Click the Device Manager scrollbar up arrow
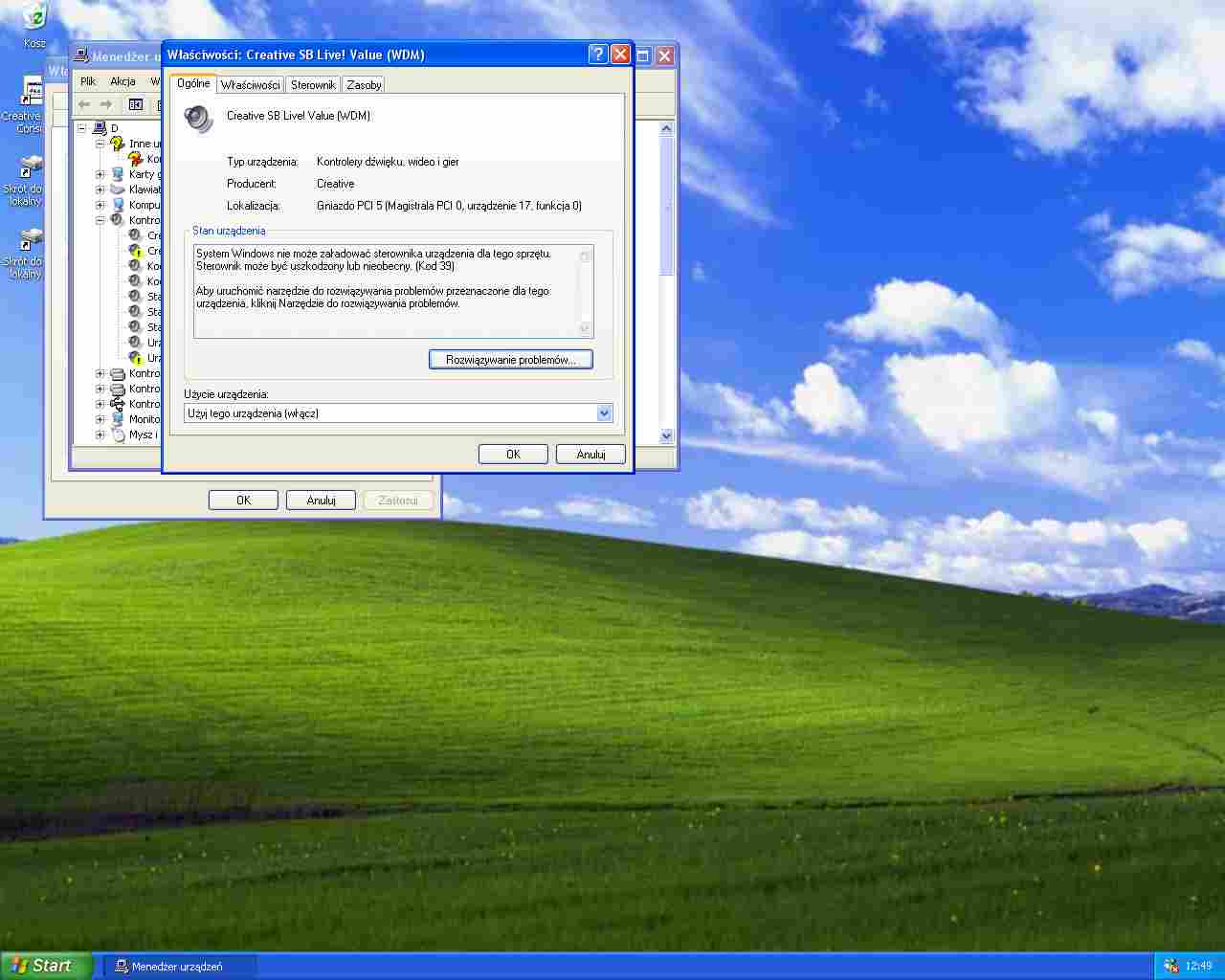This screenshot has height=980, width=1225. click(667, 128)
